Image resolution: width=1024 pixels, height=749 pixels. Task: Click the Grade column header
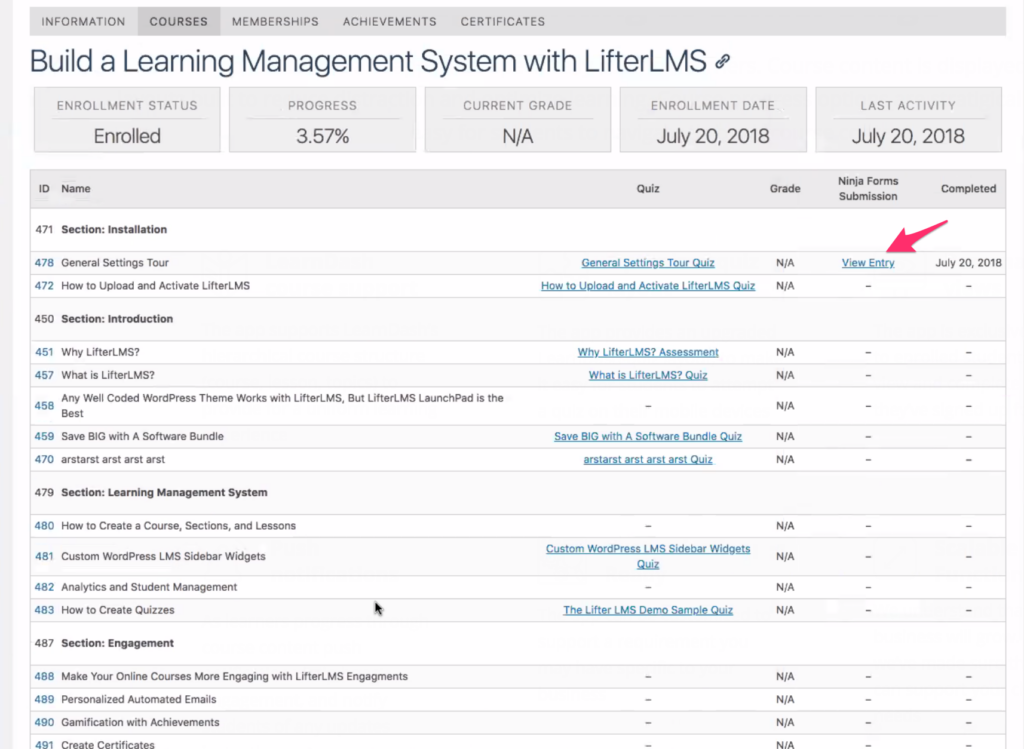coord(785,189)
